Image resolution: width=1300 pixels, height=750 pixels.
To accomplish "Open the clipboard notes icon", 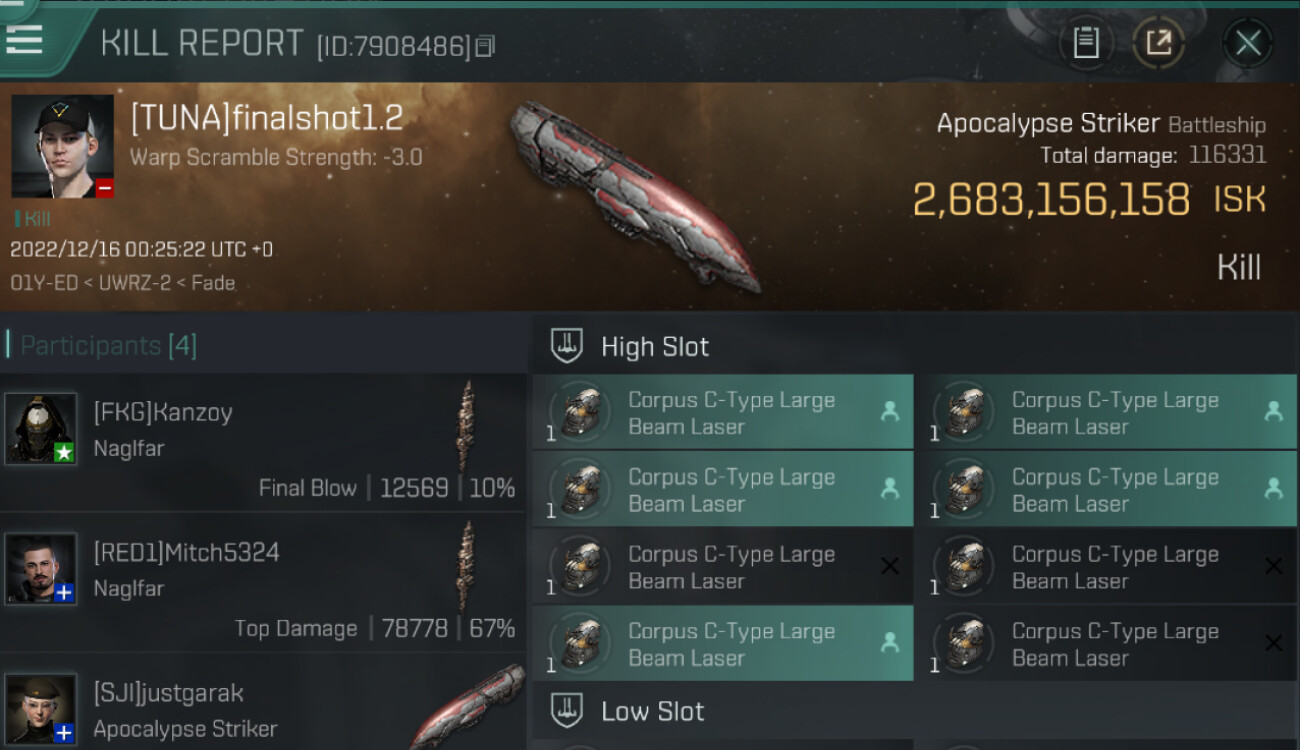I will tap(1086, 43).
